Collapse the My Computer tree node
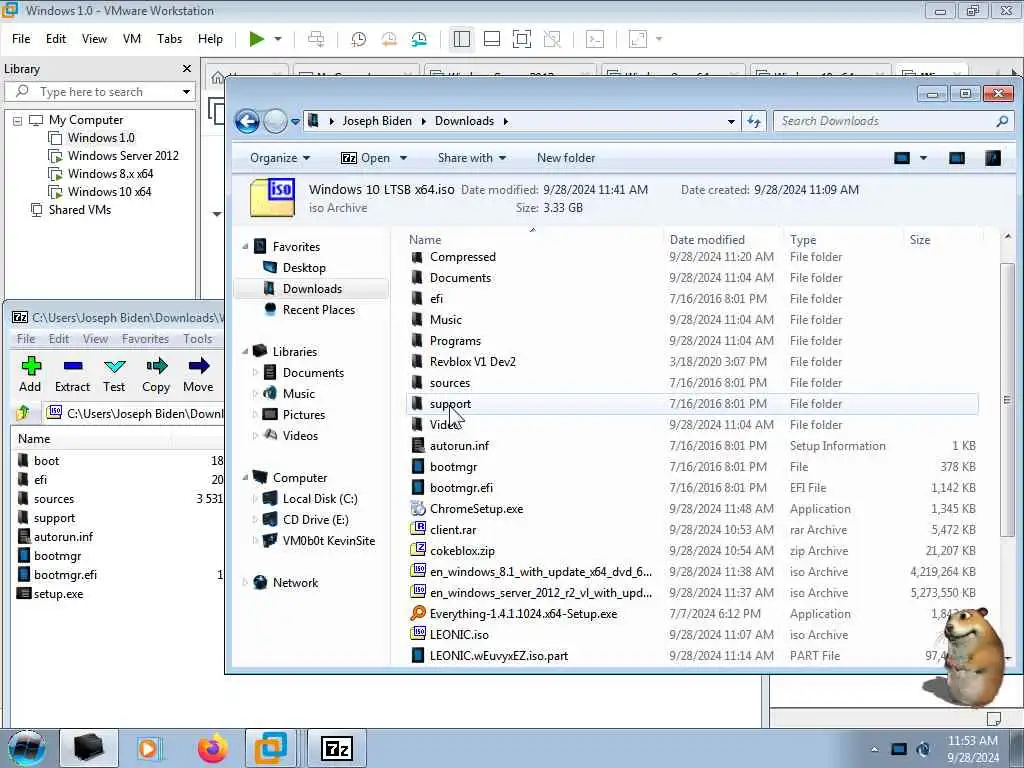The image size is (1024, 768). (x=18, y=121)
